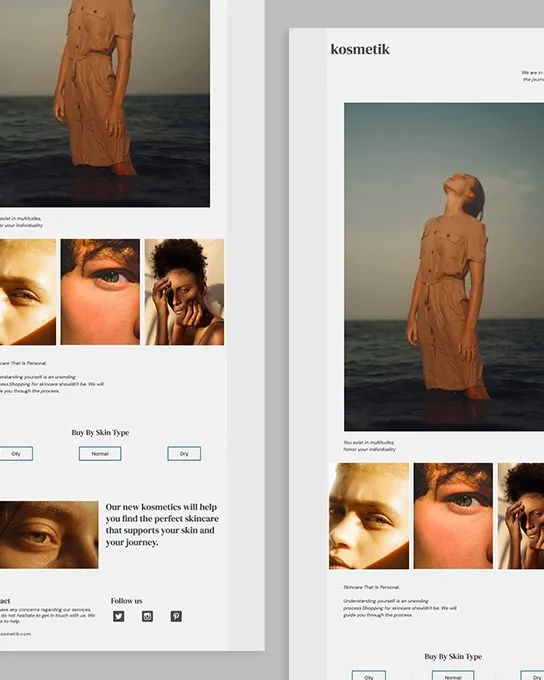Click 'Buy By Skin Type' heading on kosmetik page
The image size is (544, 680).
(x=453, y=656)
